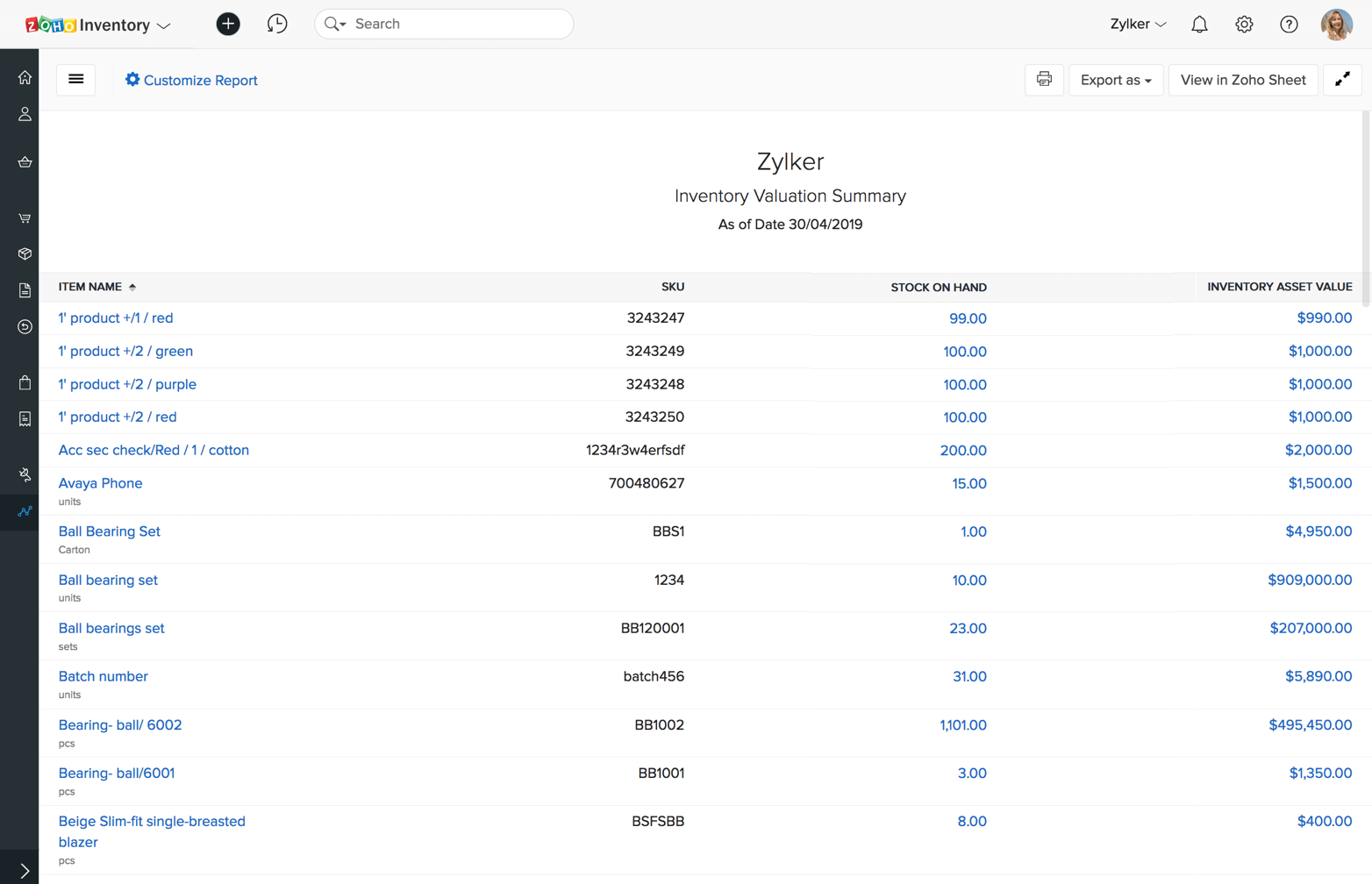The width and height of the screenshot is (1372, 884).
Task: Open recent activity history clock icon
Action: point(277,24)
